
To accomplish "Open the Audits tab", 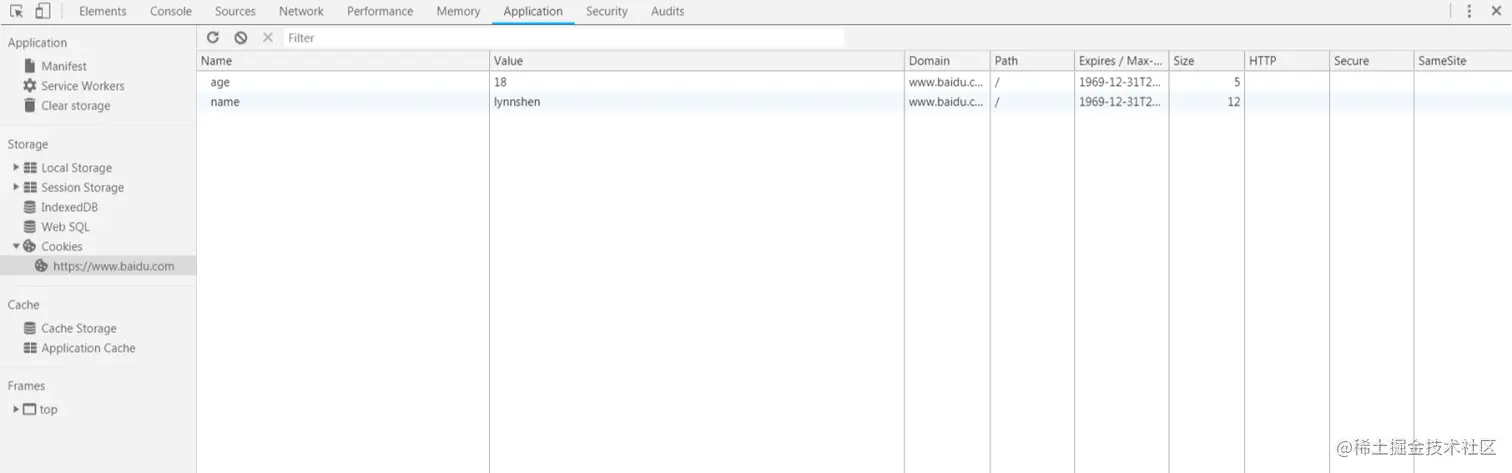I will tap(668, 11).
